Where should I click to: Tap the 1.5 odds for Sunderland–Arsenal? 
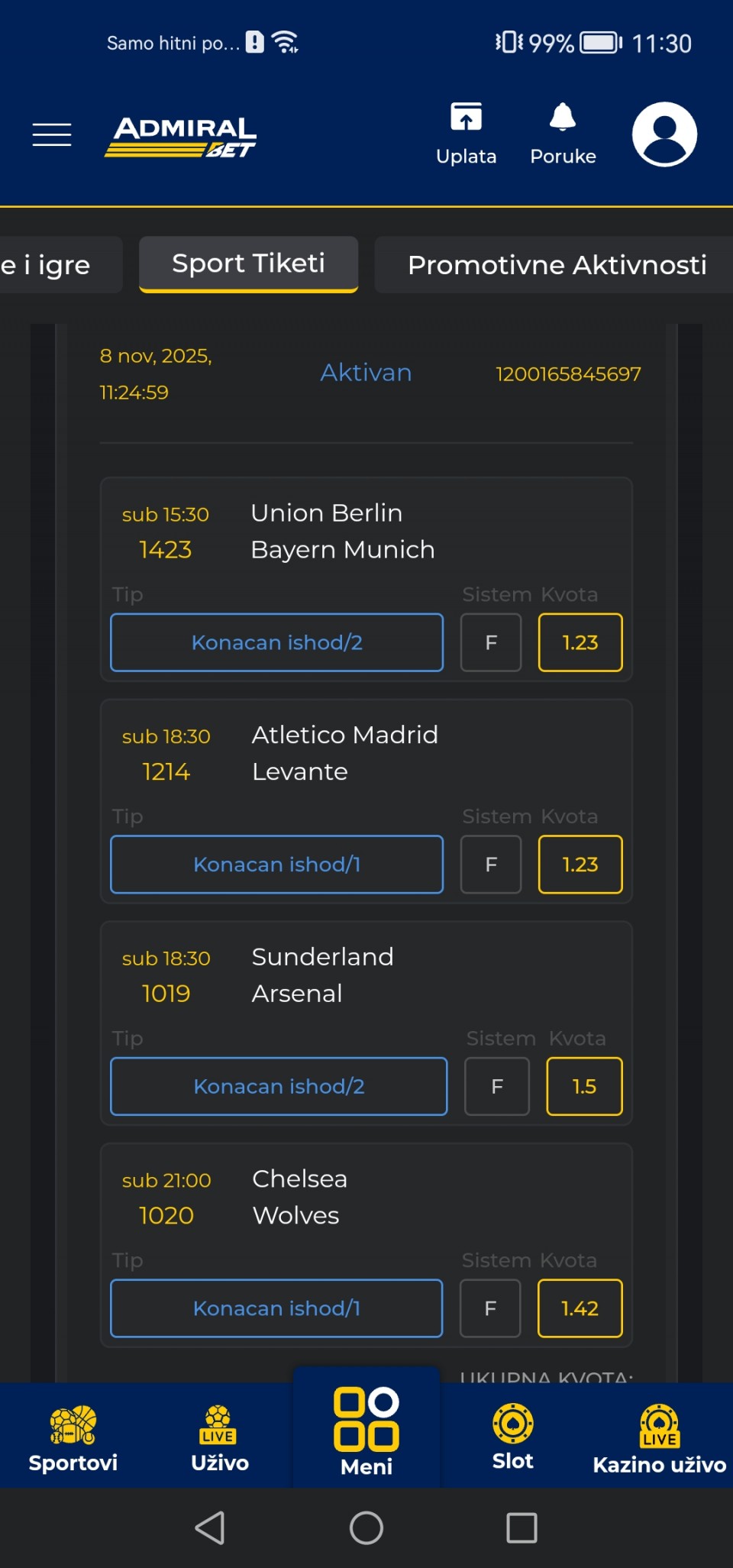click(x=584, y=1086)
